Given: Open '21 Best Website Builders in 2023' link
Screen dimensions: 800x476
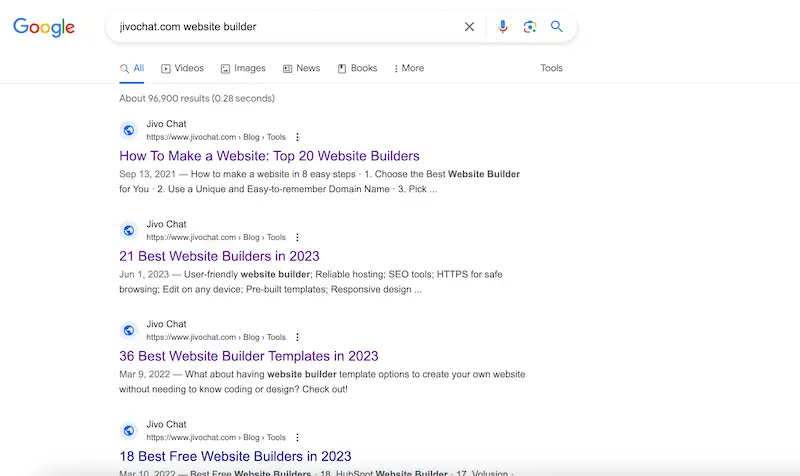Looking at the screenshot, I should (x=219, y=256).
